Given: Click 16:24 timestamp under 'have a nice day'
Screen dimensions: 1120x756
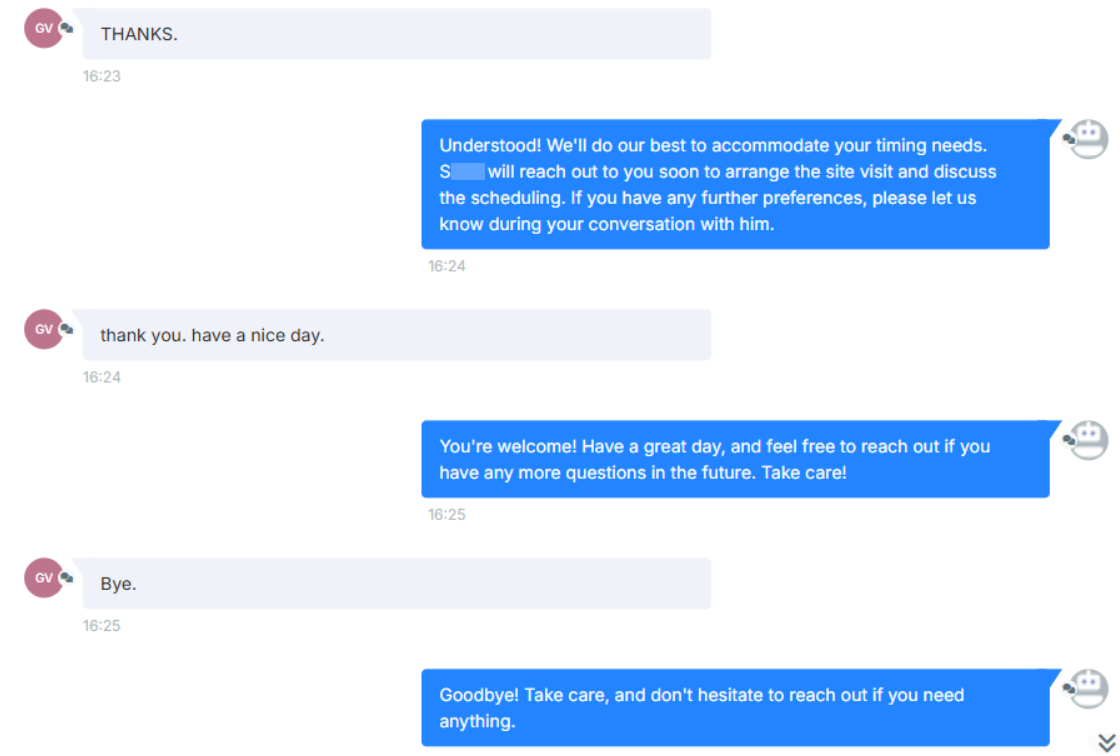Looking at the screenshot, I should click(x=101, y=377).
